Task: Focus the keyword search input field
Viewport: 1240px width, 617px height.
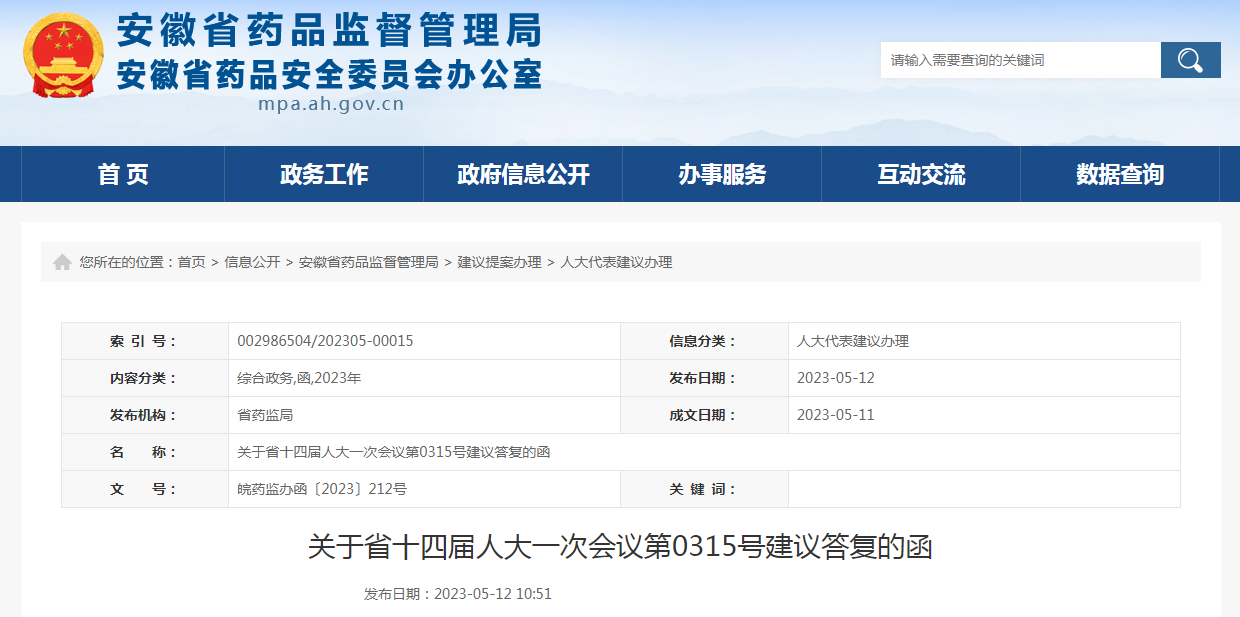Action: 1020,60
